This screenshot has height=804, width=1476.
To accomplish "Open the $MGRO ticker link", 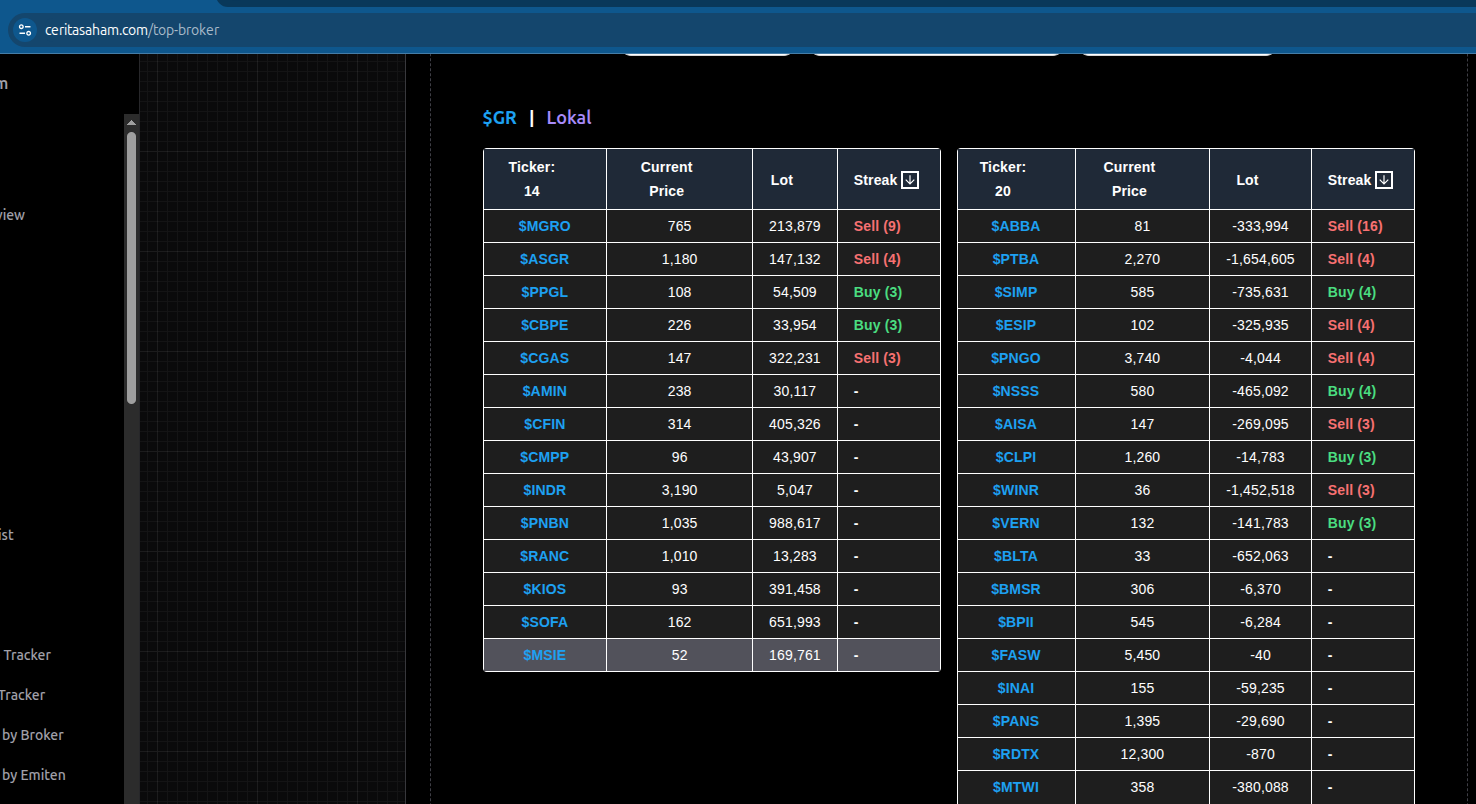I will (544, 226).
